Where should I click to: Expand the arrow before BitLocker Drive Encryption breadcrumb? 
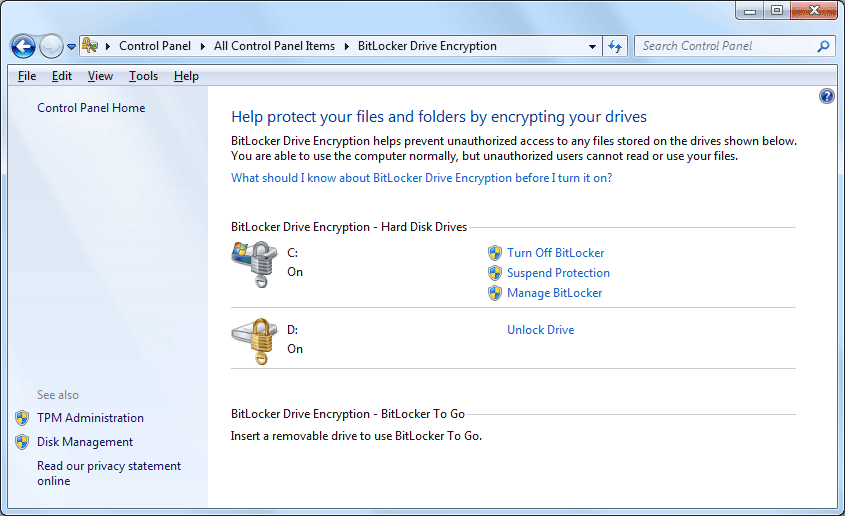tap(347, 46)
